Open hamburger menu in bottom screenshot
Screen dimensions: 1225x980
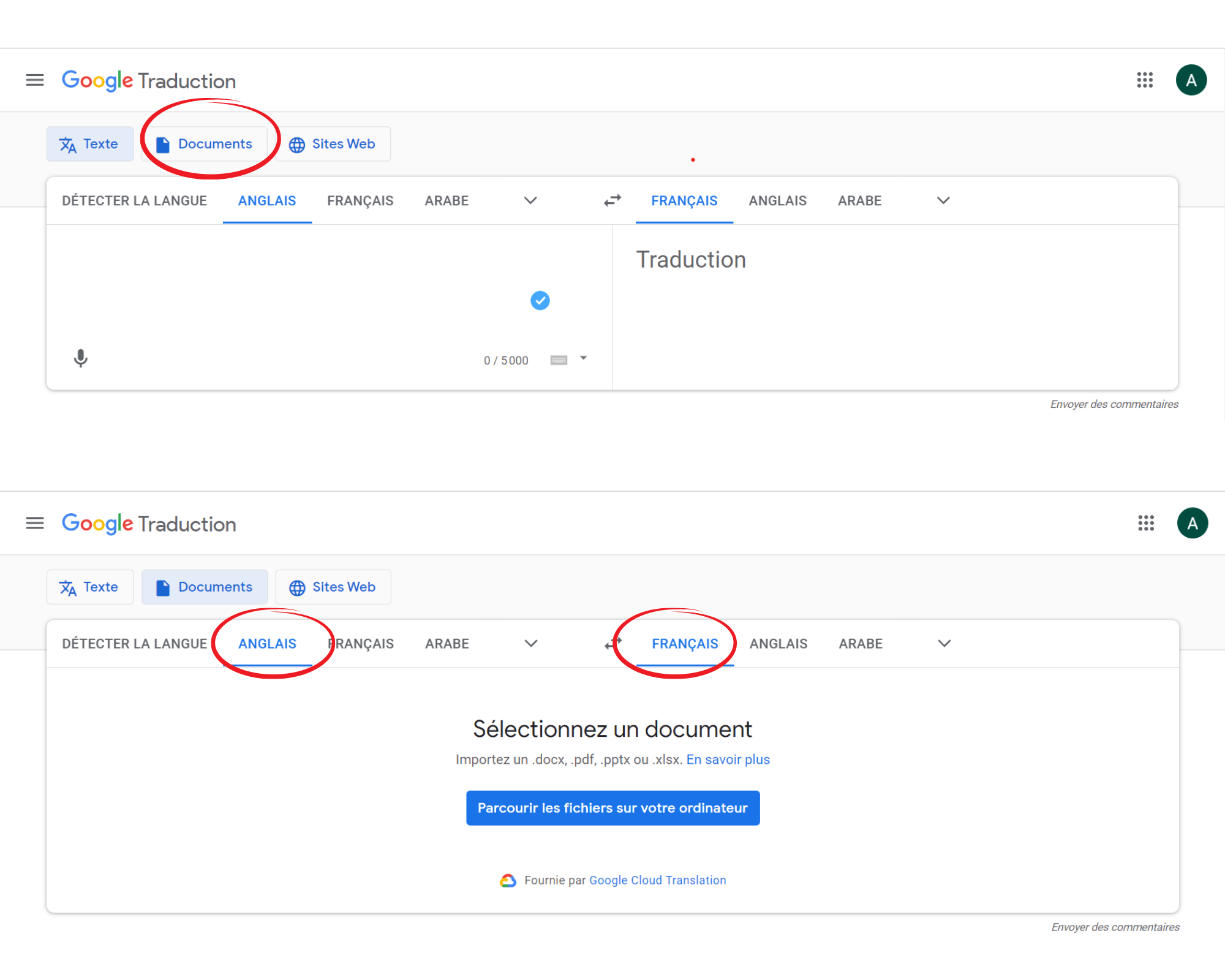click(x=35, y=523)
